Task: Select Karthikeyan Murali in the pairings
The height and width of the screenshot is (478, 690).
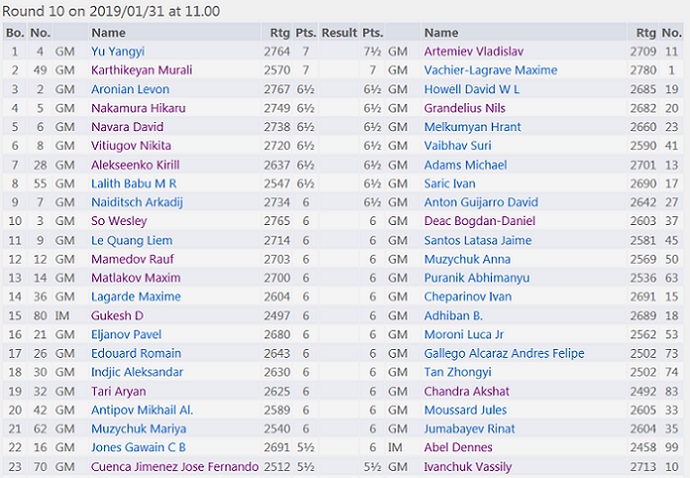Action: pos(141,70)
